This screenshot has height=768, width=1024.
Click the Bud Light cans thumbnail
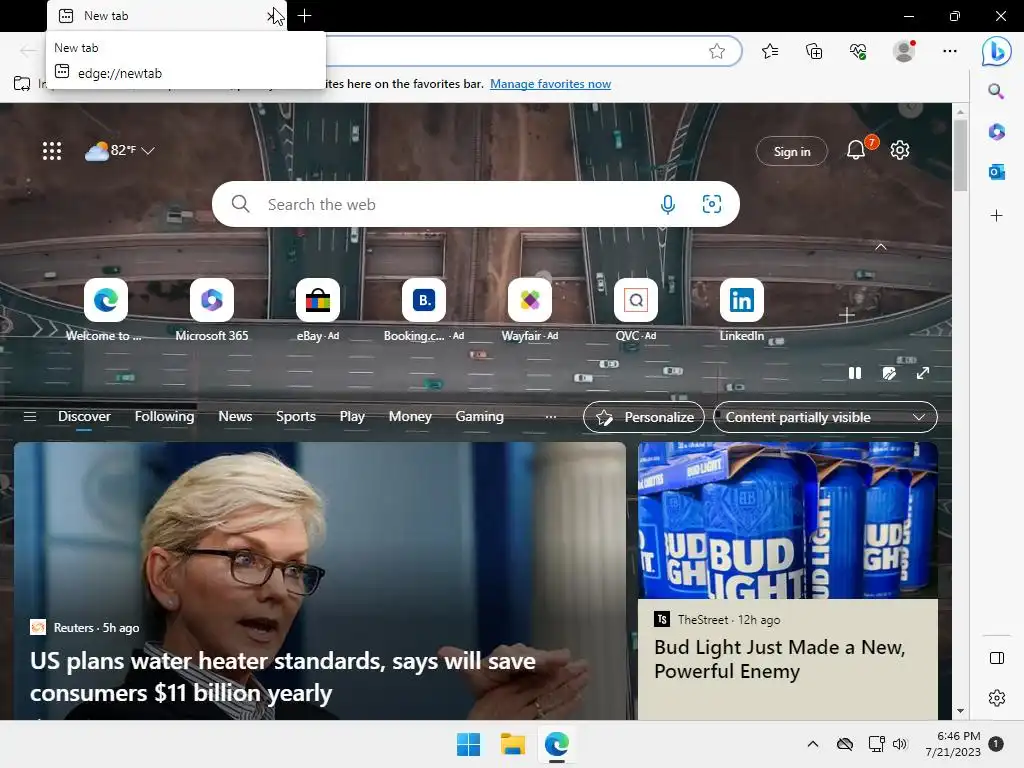pos(788,520)
